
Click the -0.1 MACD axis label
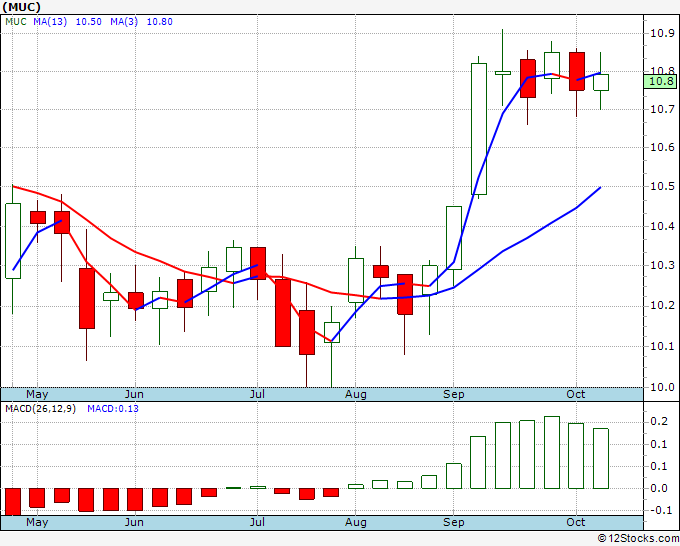[660, 510]
